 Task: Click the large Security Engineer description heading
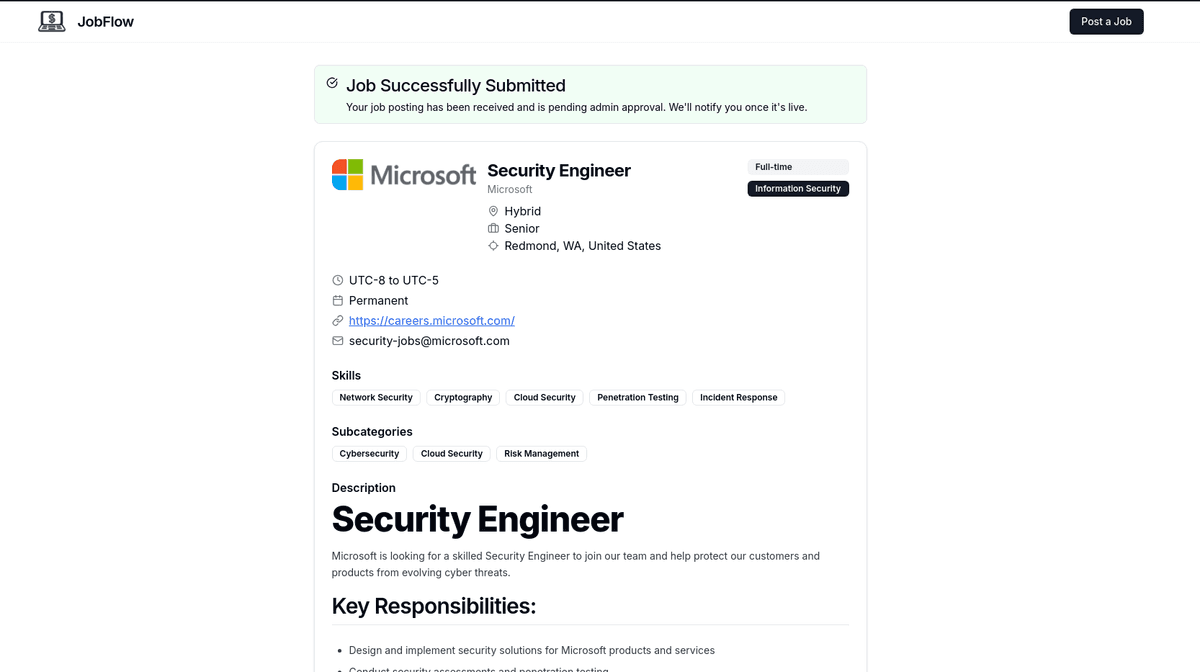pos(478,519)
